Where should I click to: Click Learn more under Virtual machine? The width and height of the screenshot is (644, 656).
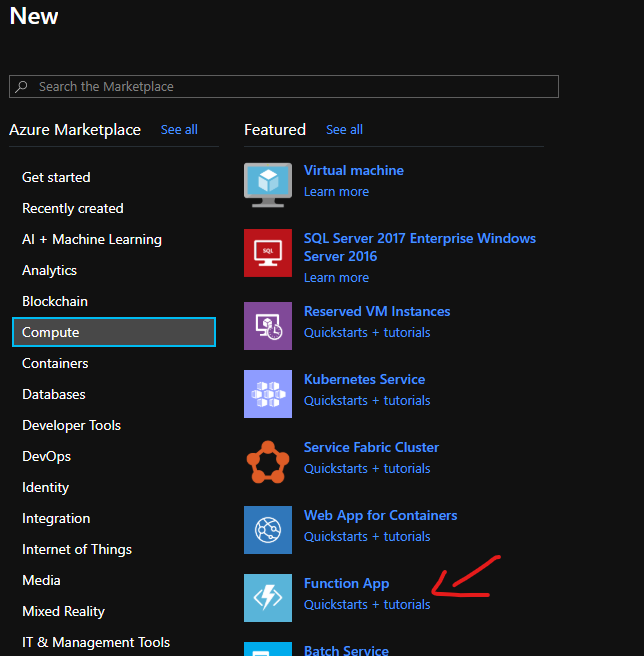click(336, 191)
